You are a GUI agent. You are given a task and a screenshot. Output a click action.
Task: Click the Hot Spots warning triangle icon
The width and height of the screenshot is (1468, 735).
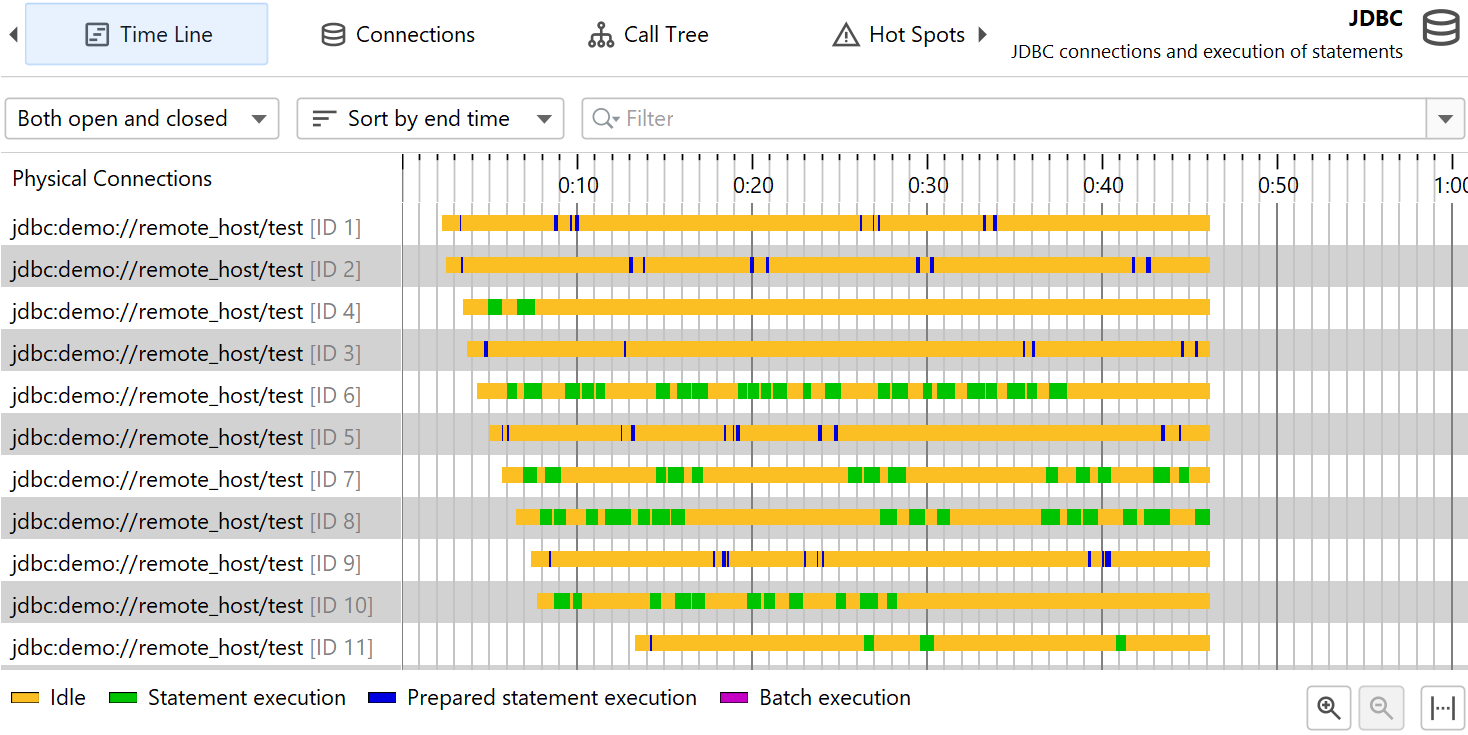[846, 35]
